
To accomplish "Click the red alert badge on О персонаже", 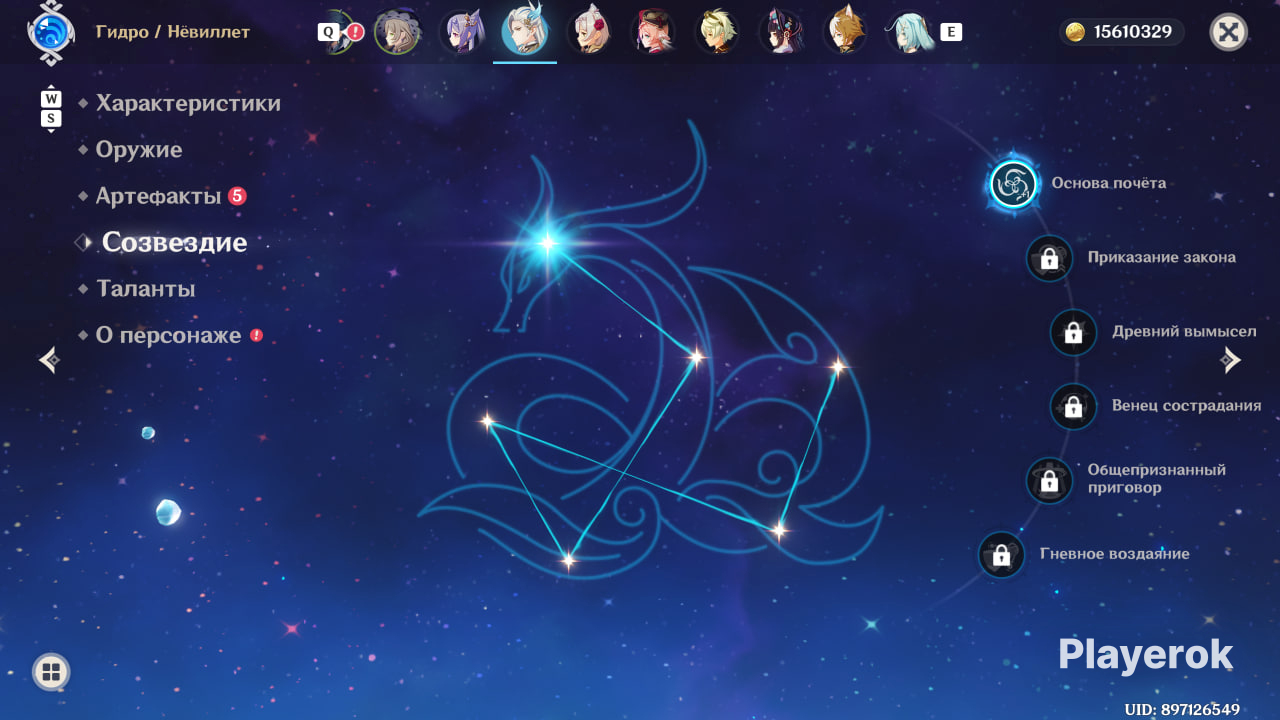I will (256, 335).
